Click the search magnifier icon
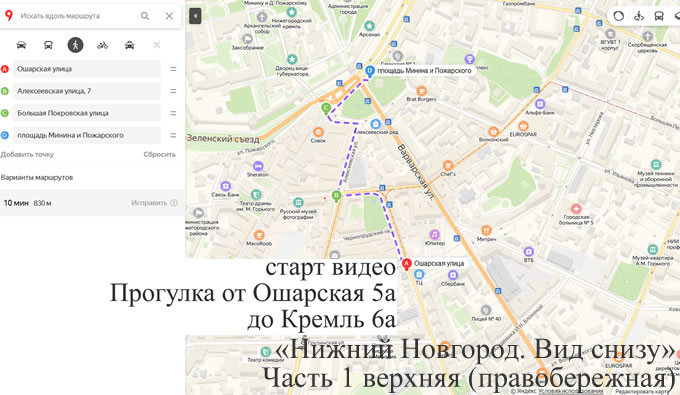This screenshot has width=680, height=395. pos(145,16)
